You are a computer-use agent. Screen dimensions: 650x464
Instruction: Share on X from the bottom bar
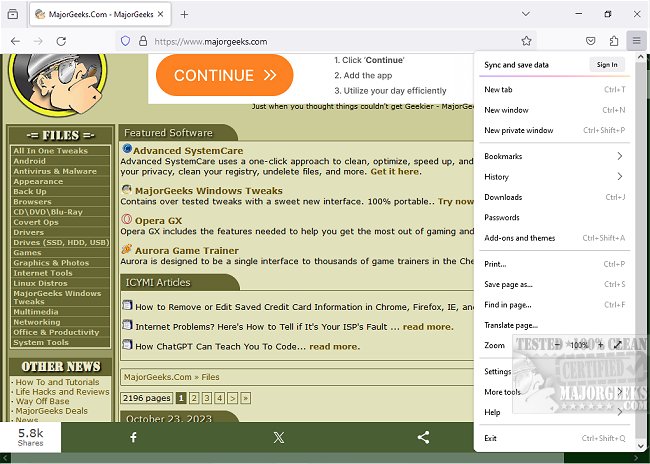(279, 437)
